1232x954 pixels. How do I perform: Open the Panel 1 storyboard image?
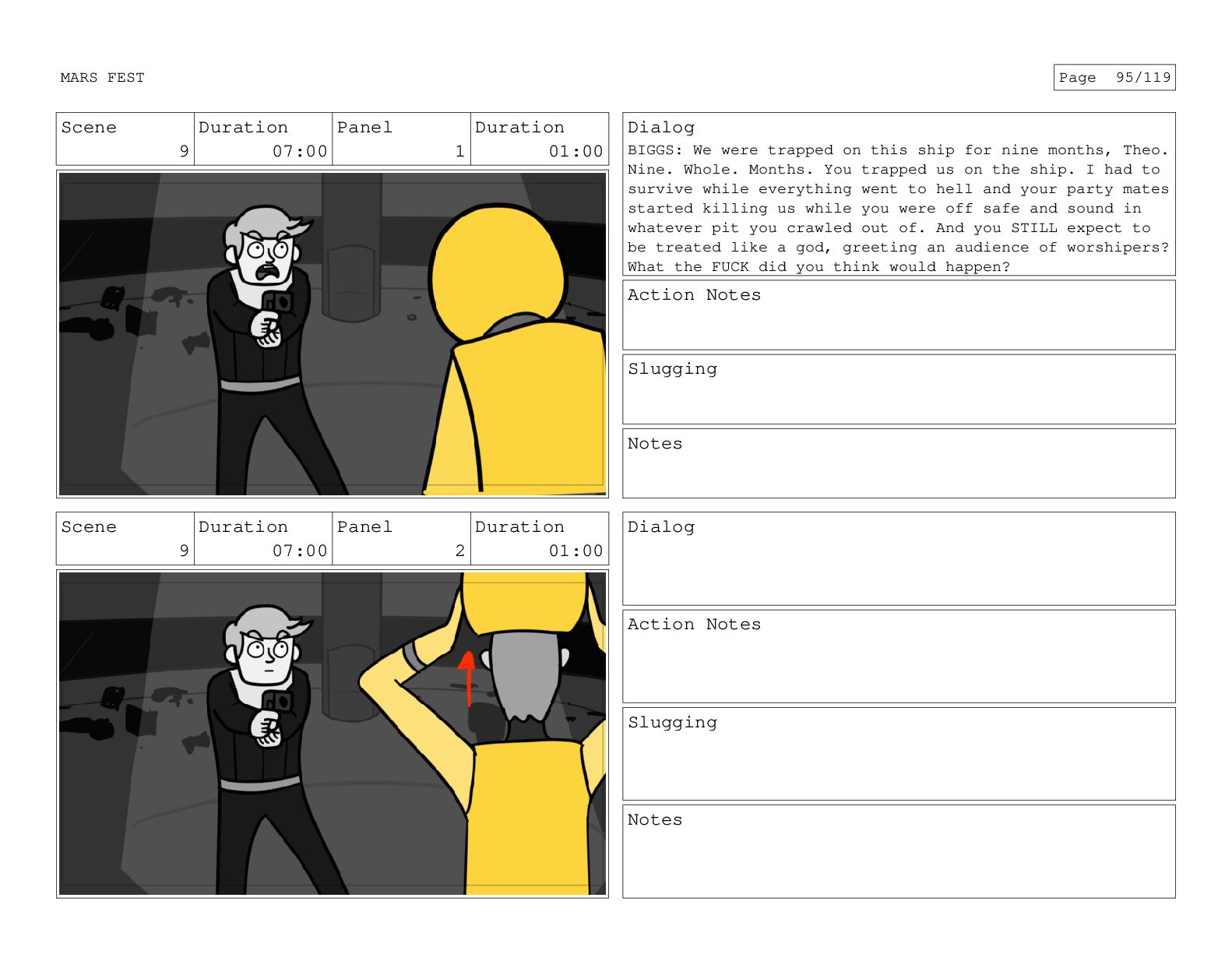[333, 334]
